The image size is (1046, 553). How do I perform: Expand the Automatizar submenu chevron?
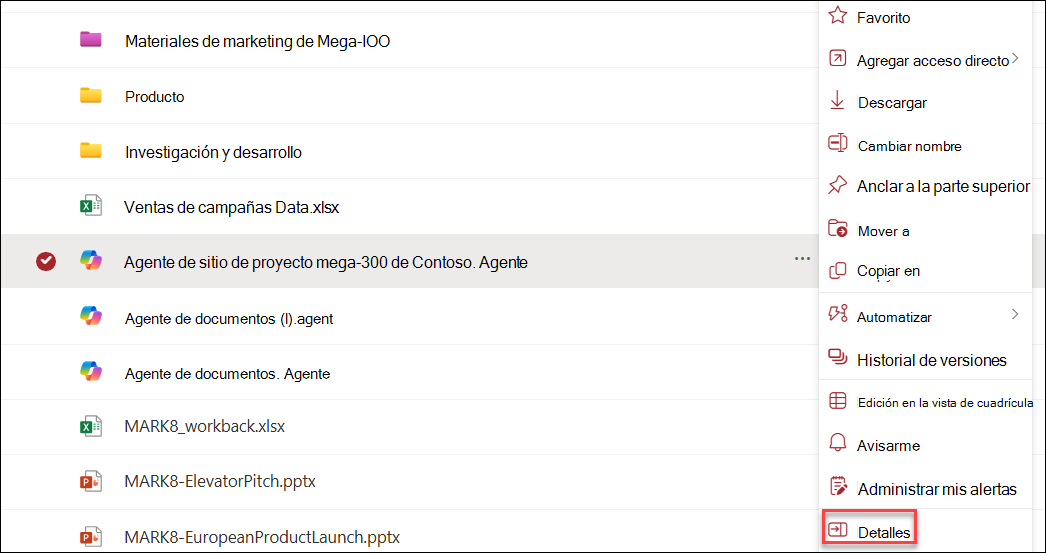(x=1015, y=315)
